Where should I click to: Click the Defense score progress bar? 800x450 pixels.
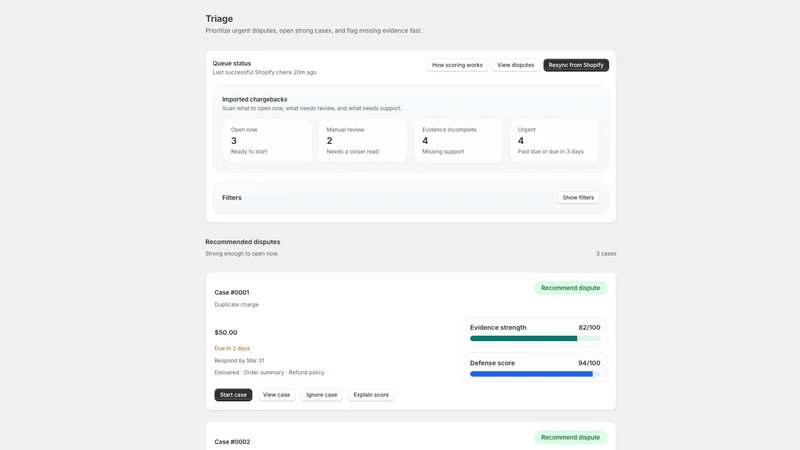(535, 374)
